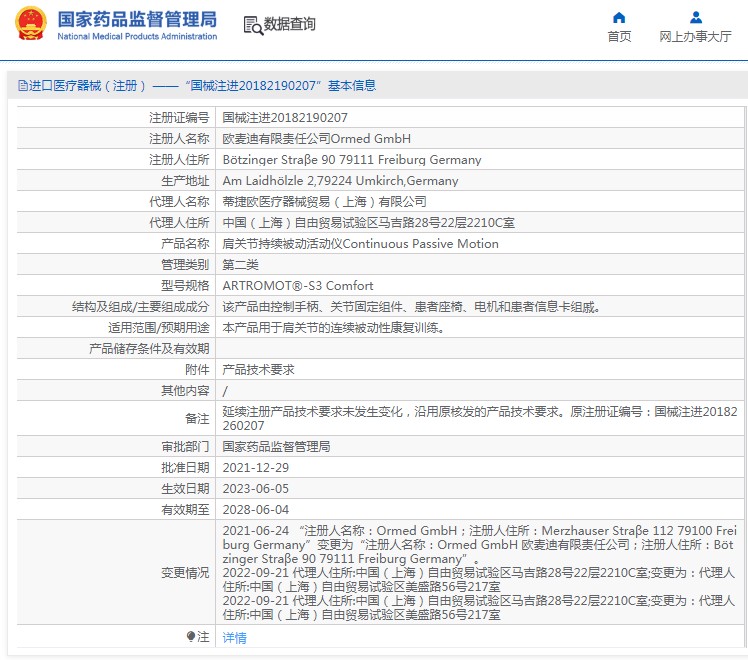Click the 数据查询 magnifier document icon

pos(252,25)
